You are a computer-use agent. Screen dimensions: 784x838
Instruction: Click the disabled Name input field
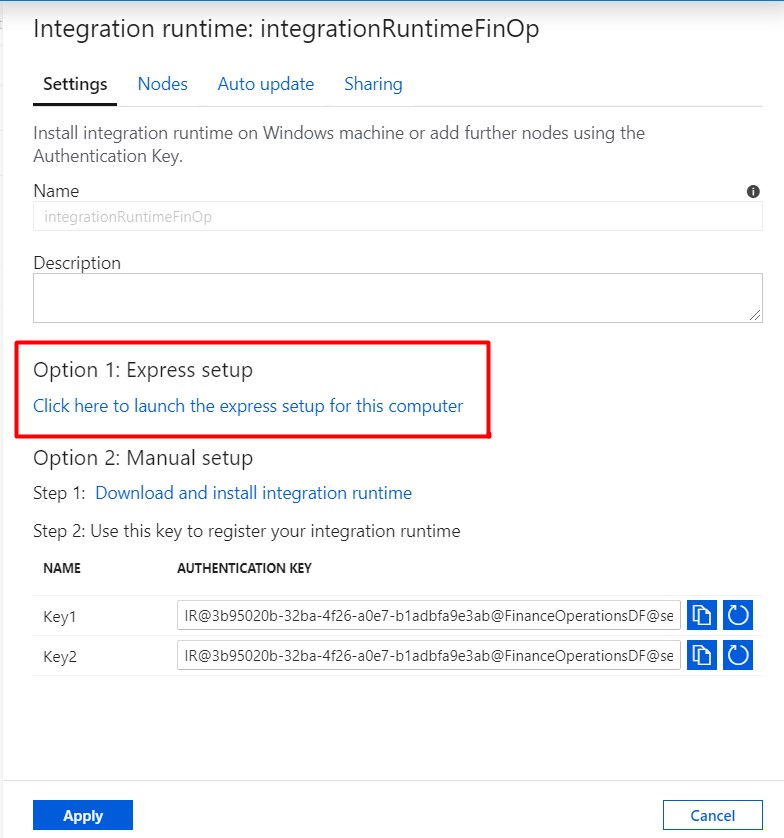tap(398, 216)
